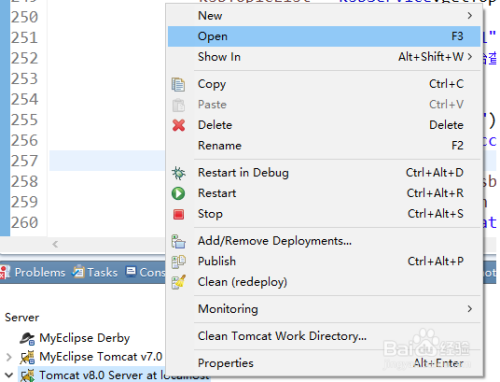Select Tomcat v8.0 Server at localhost

point(124,375)
